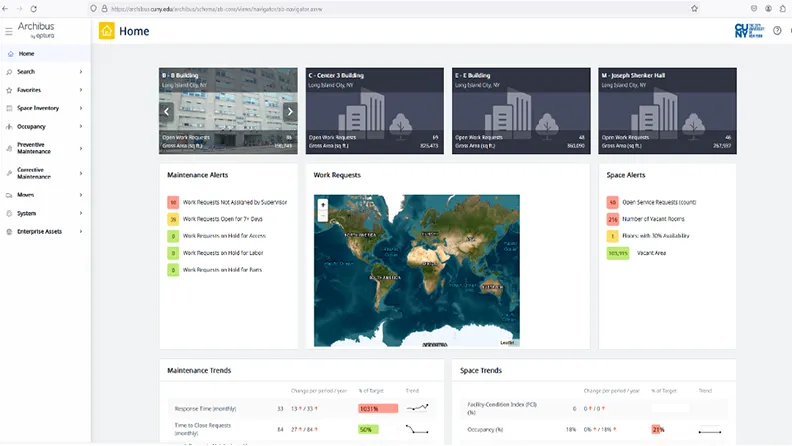Click green Vacant Area value badge

click(x=618, y=253)
